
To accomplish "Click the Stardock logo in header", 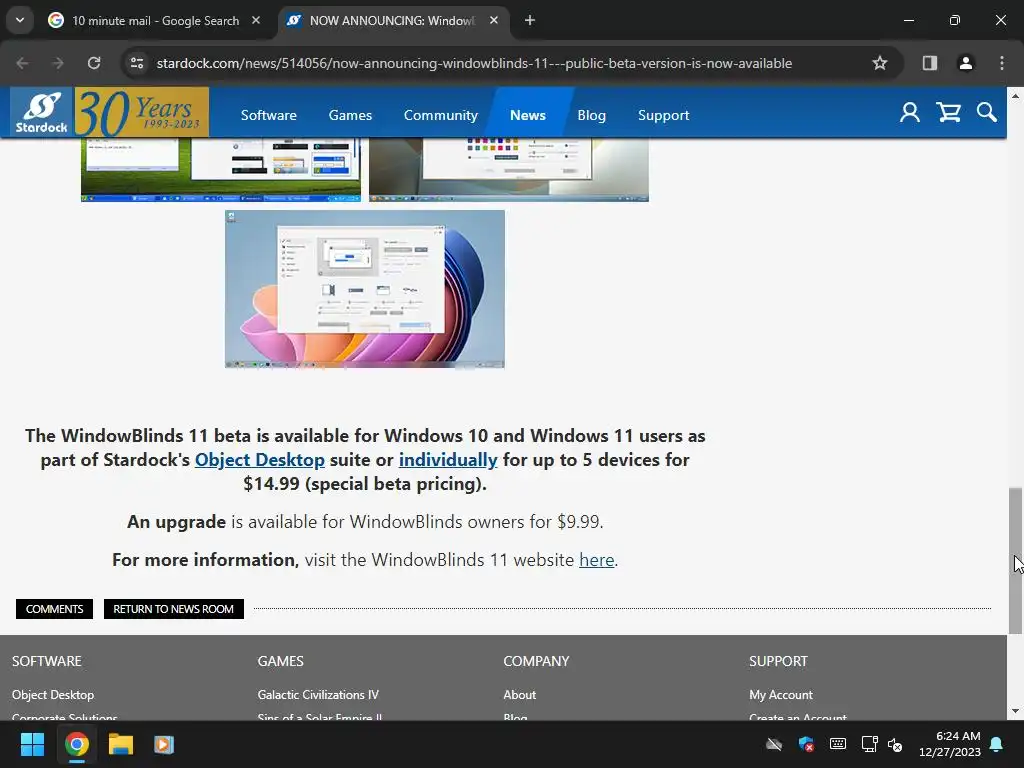I will (42, 112).
